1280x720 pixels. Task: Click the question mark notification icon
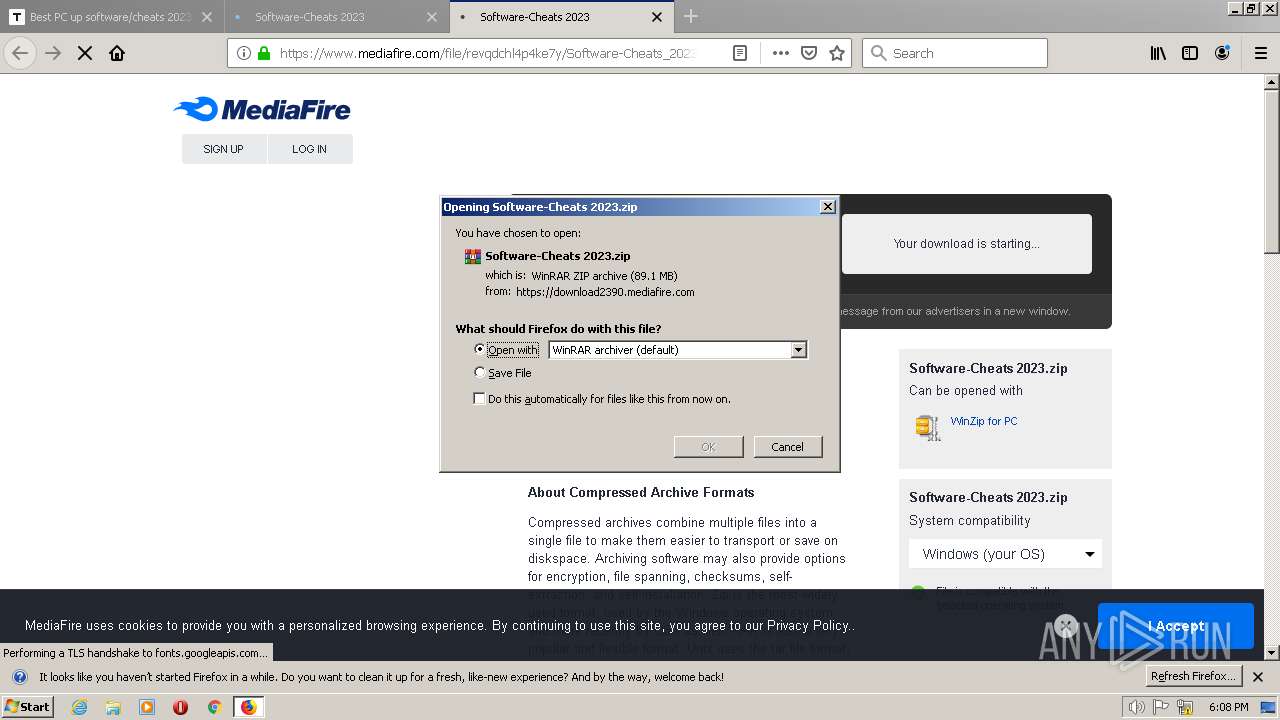pyautogui.click(x=19, y=677)
